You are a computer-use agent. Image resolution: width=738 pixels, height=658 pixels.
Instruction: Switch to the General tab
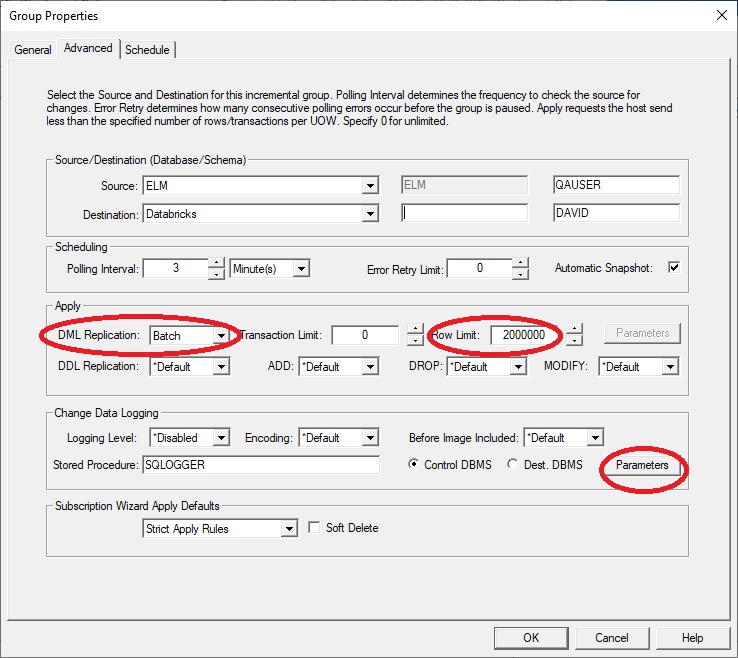pyautogui.click(x=33, y=50)
